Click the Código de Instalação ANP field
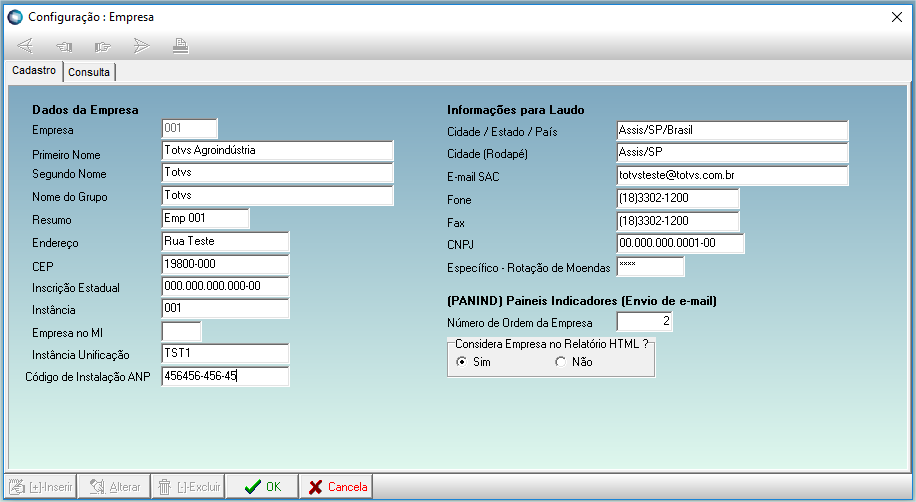This screenshot has height=502, width=916. pyautogui.click(x=225, y=376)
